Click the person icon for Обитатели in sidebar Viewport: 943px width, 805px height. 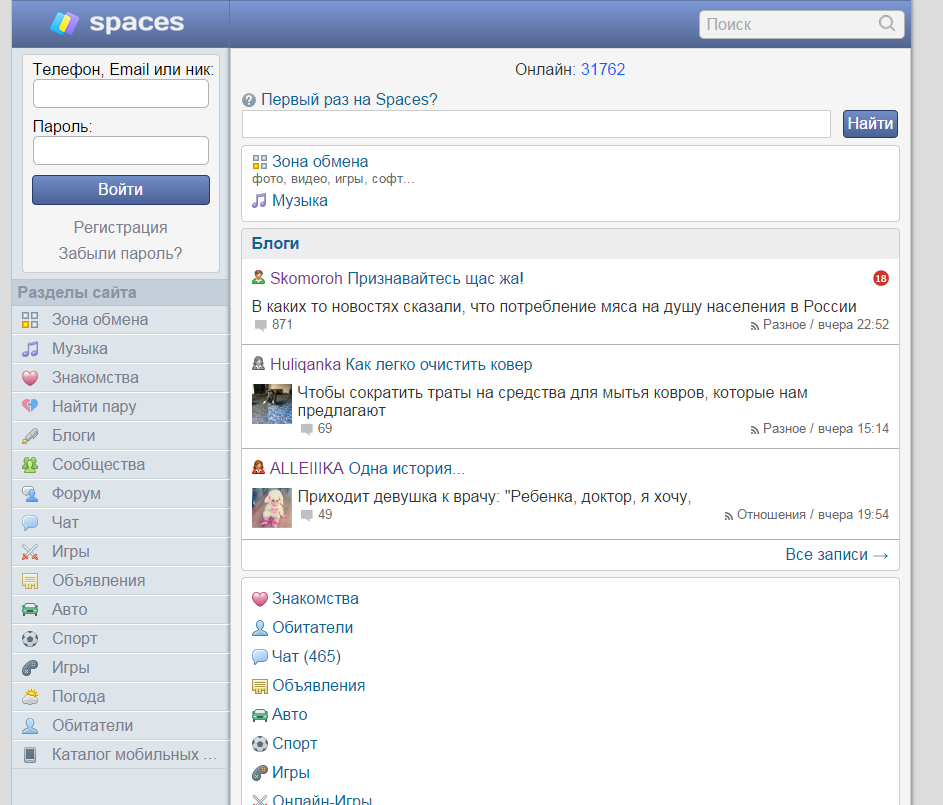pos(30,726)
